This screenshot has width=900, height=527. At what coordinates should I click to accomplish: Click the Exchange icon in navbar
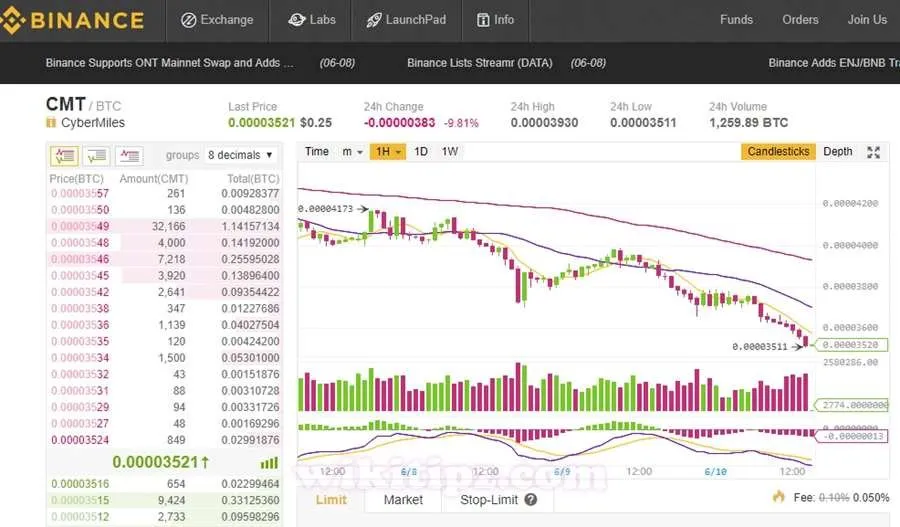[188, 21]
